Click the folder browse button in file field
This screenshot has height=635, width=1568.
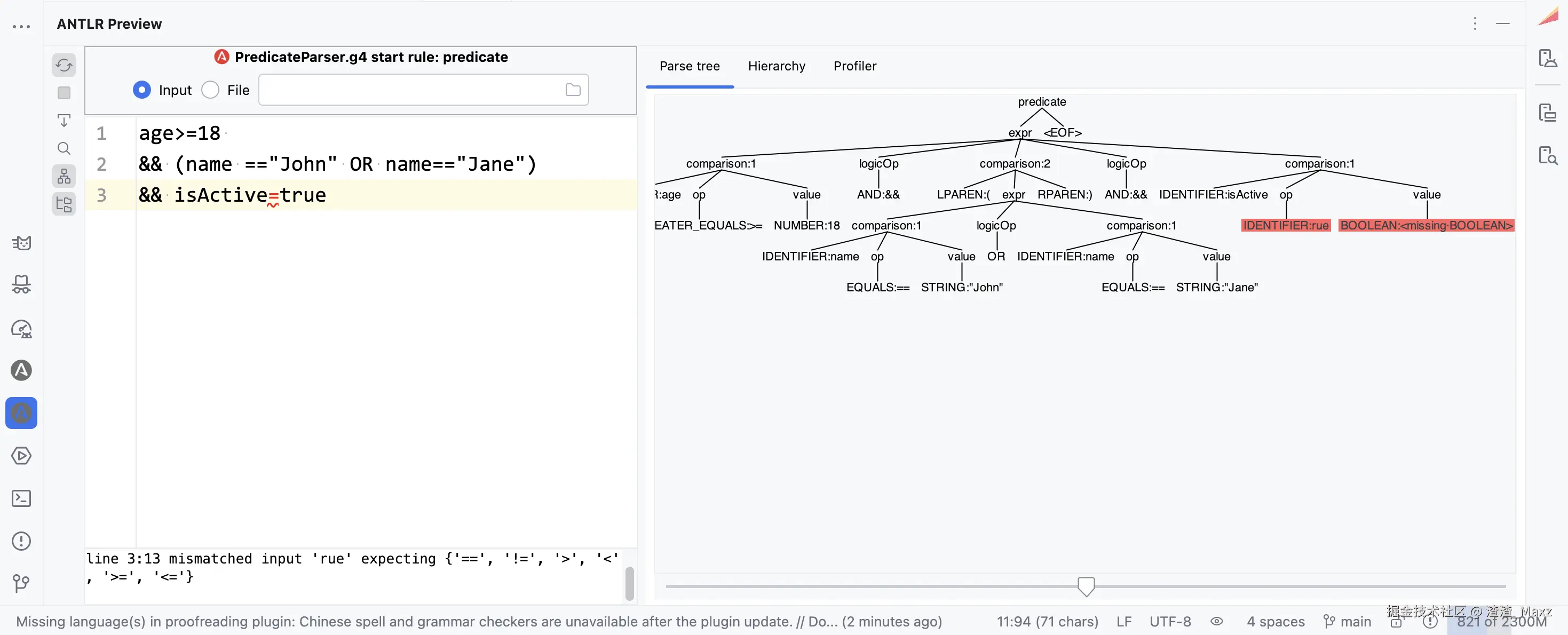click(x=573, y=90)
